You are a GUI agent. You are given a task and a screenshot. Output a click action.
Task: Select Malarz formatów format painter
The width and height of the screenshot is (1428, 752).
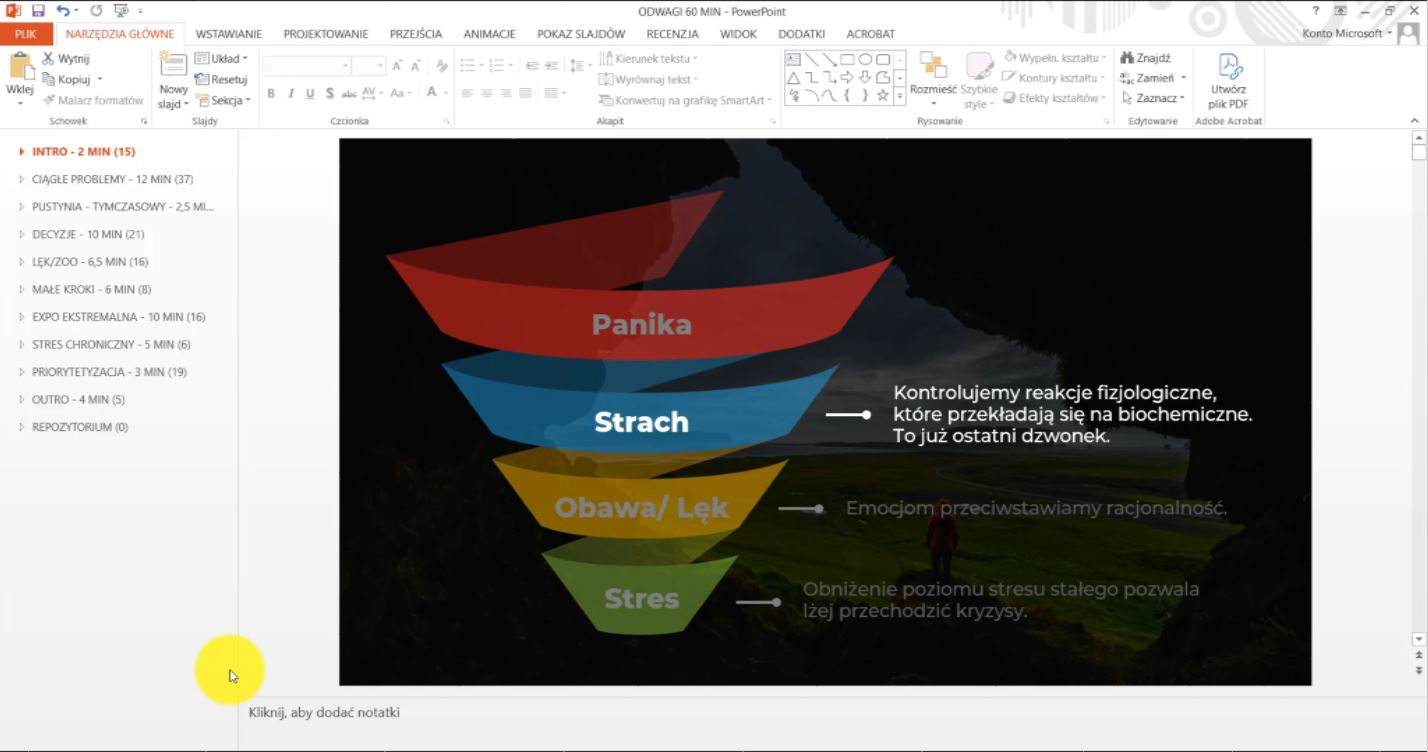(93, 100)
